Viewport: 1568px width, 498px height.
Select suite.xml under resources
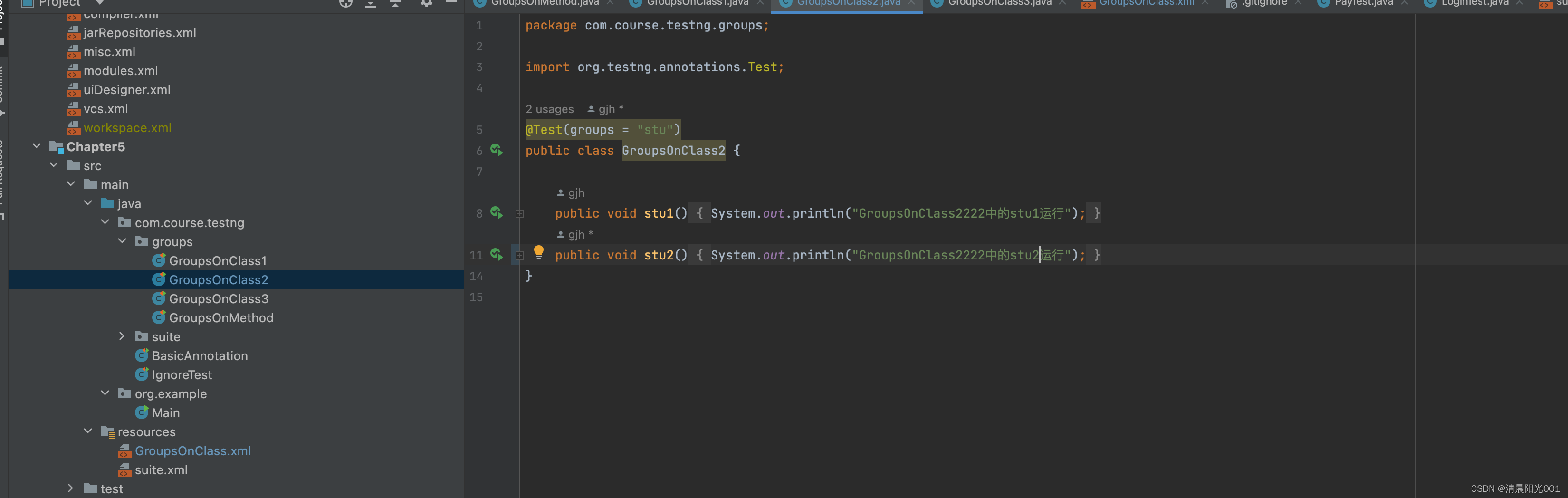coord(161,469)
